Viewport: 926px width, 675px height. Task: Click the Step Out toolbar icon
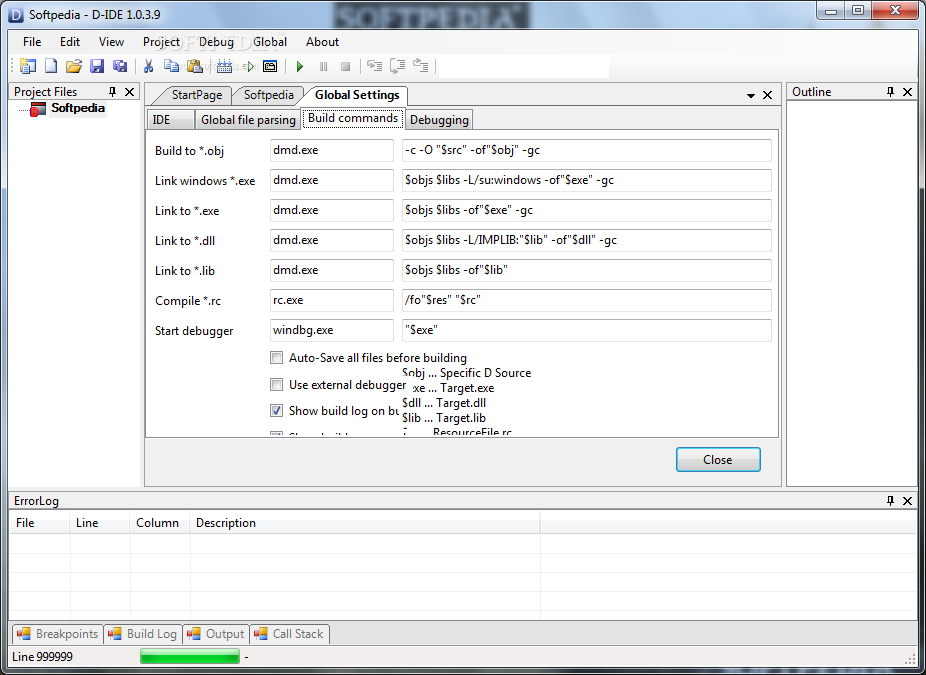(420, 66)
